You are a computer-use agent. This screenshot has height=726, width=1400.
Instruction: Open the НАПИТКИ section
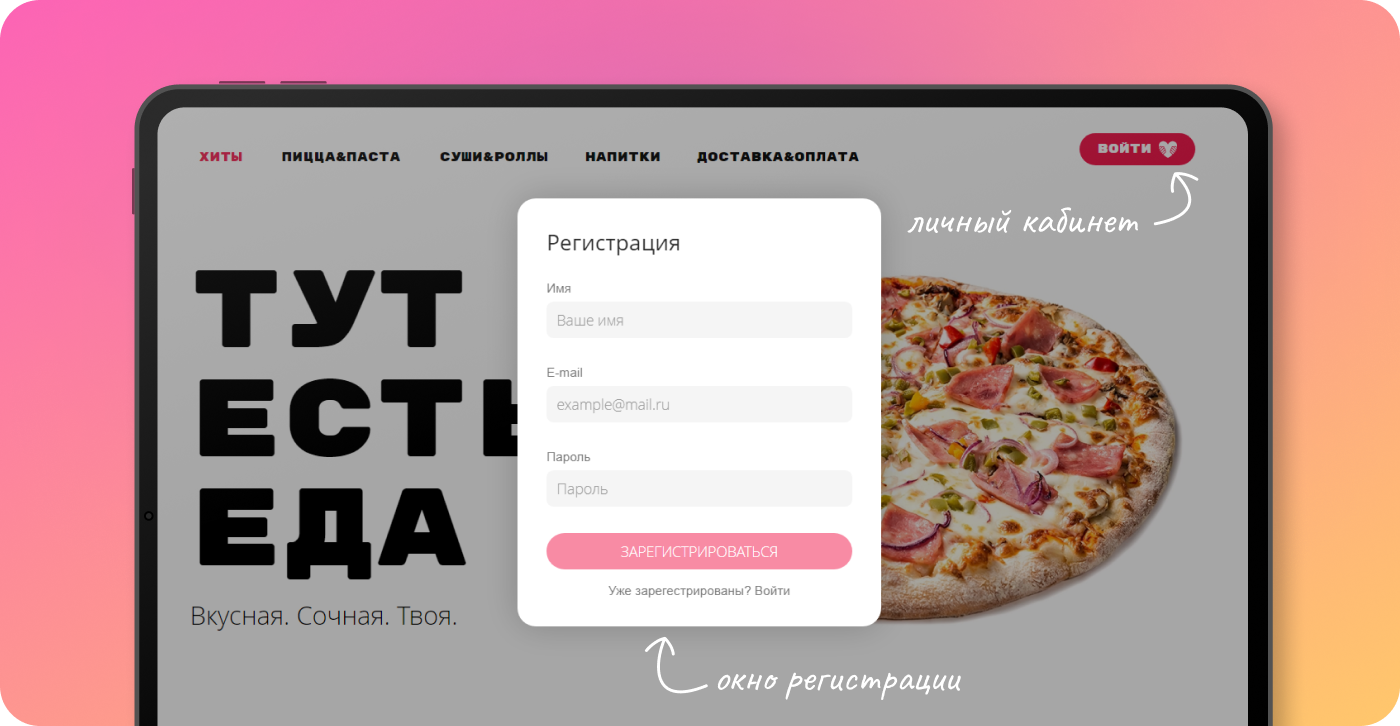[x=623, y=157]
